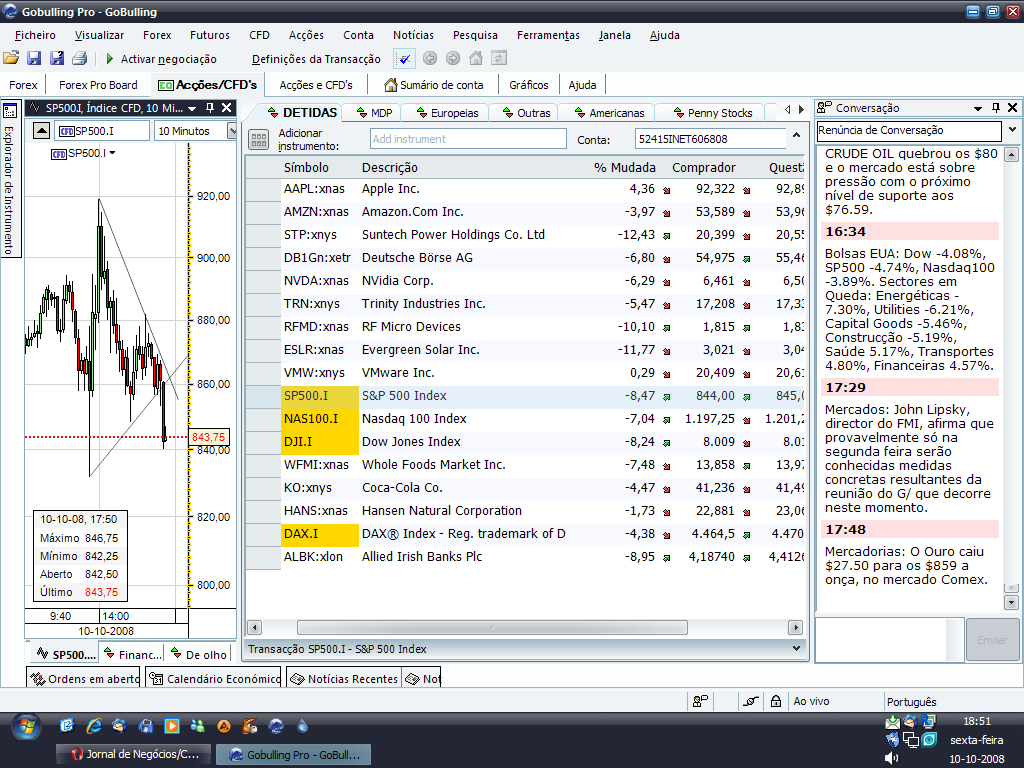Click the lock icon in status bar

(x=775, y=701)
